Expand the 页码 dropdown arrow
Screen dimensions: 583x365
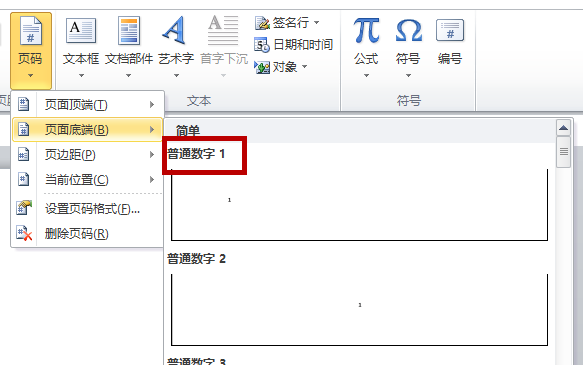(30, 76)
